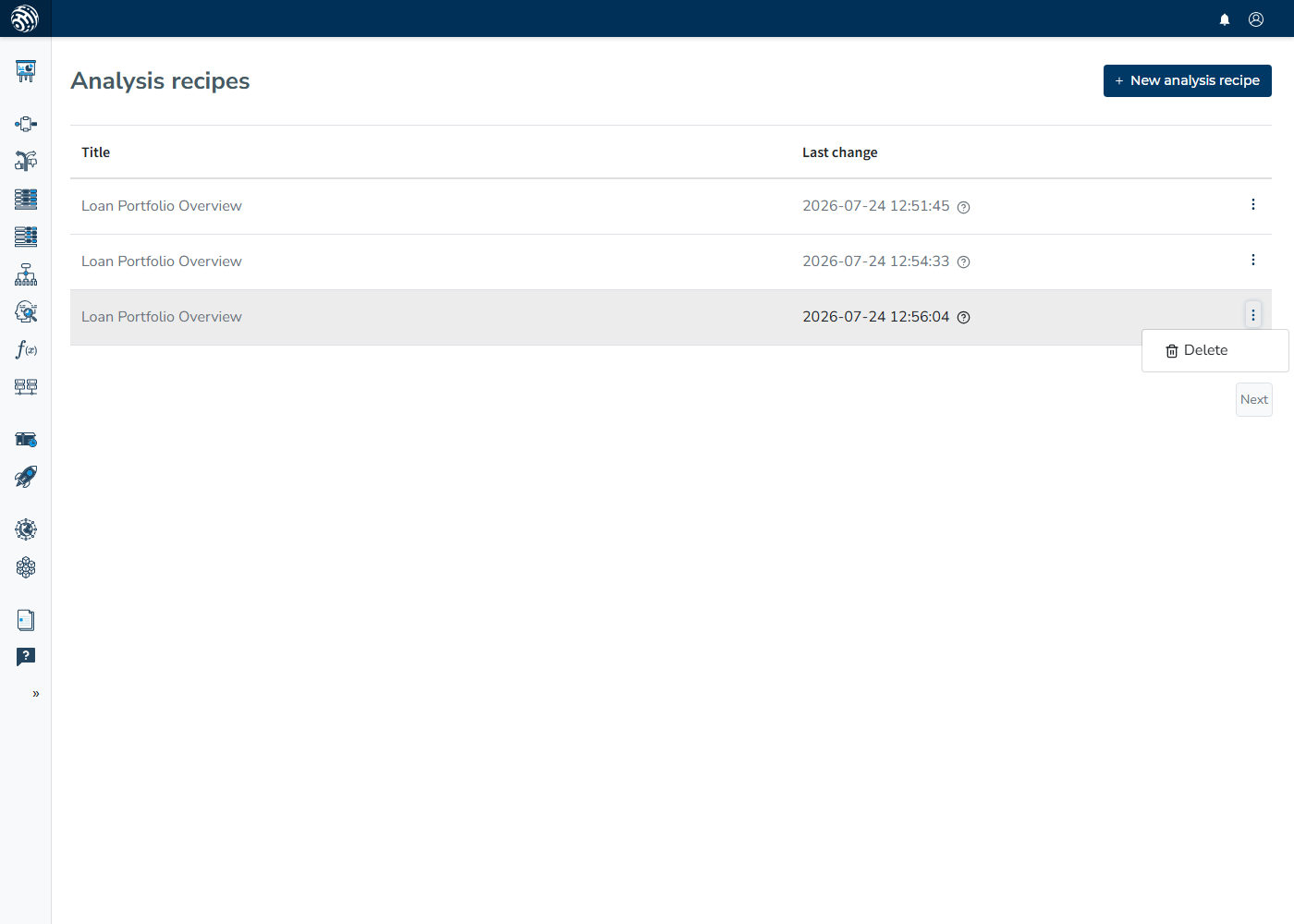This screenshot has width=1294, height=924.
Task: Open the f(x) functions sidebar icon
Action: 26,349
